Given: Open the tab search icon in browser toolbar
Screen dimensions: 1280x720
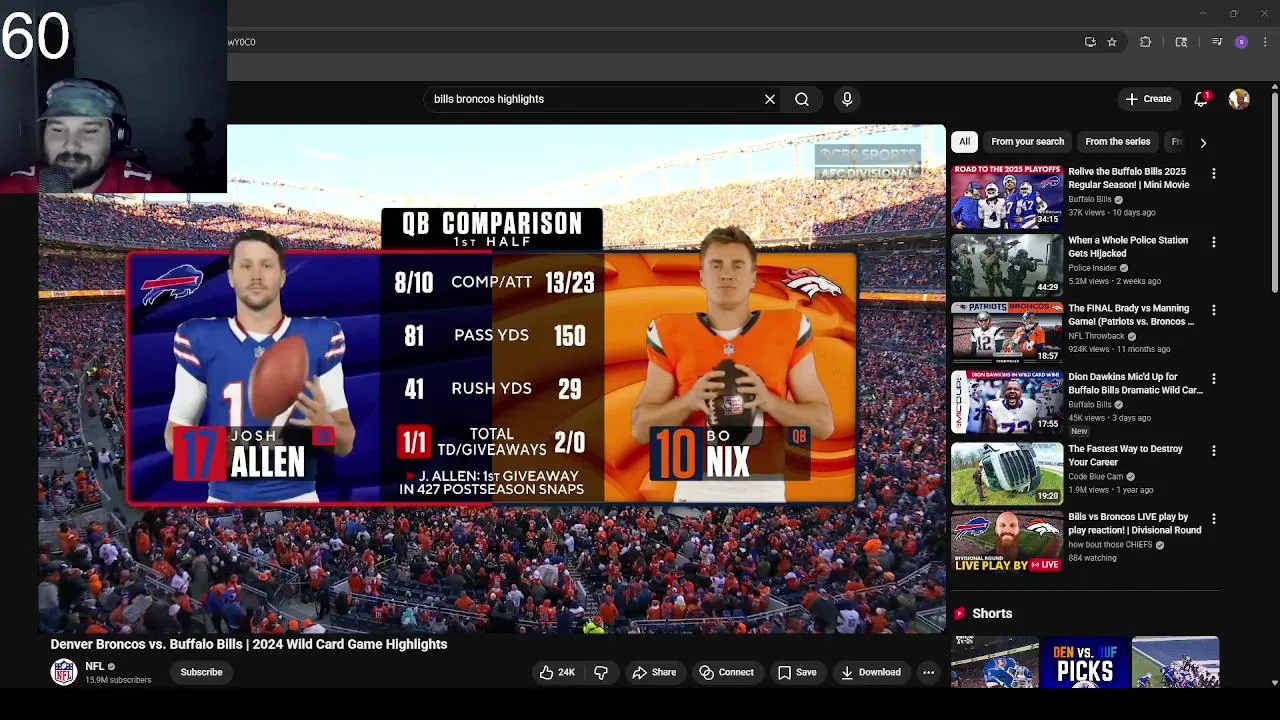Looking at the screenshot, I should (x=1181, y=42).
